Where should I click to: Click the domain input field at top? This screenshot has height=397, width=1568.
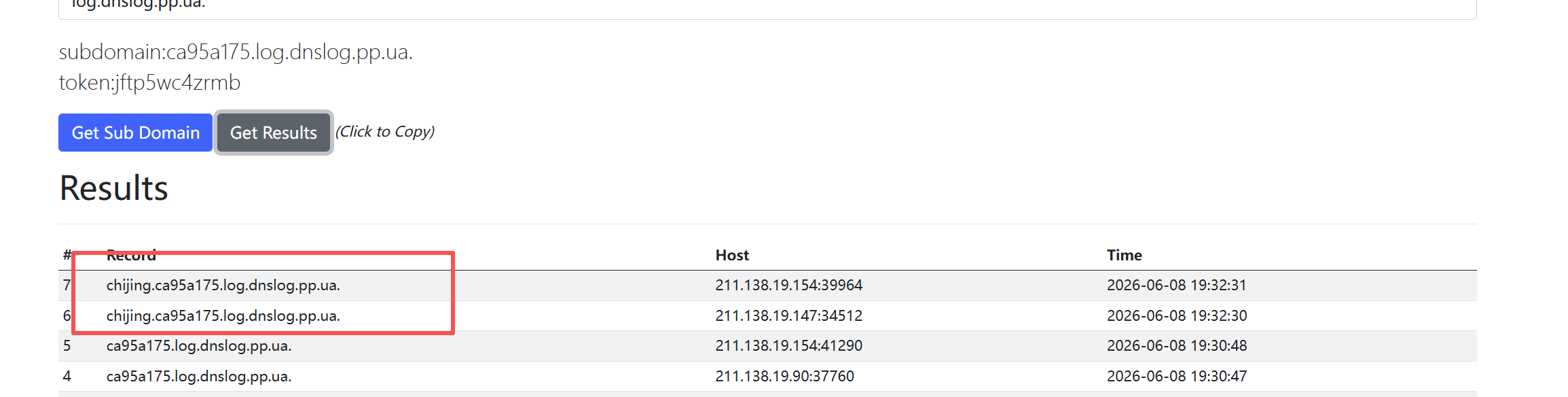[767, 7]
